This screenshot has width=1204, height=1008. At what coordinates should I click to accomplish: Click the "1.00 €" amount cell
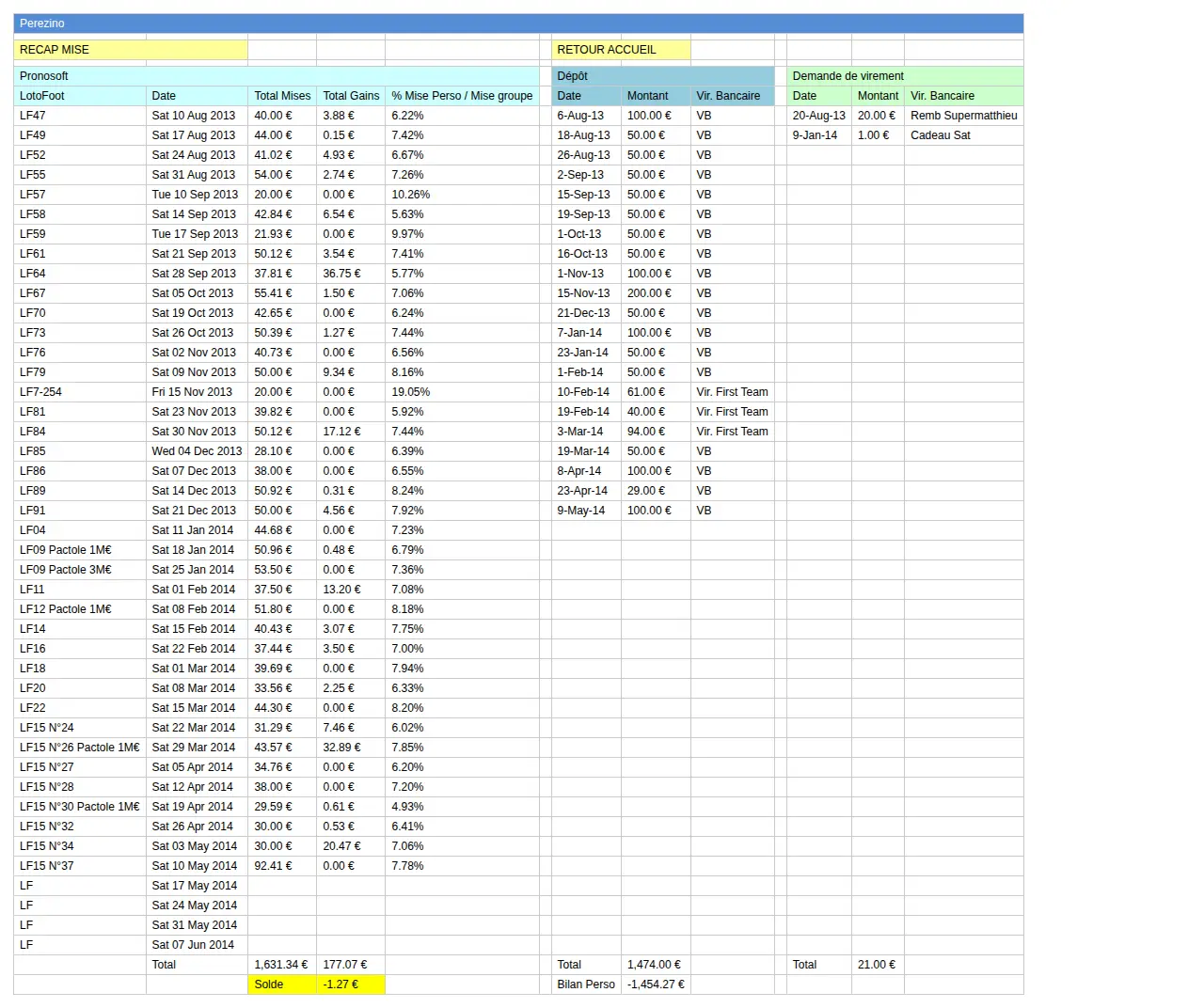[x=878, y=135]
